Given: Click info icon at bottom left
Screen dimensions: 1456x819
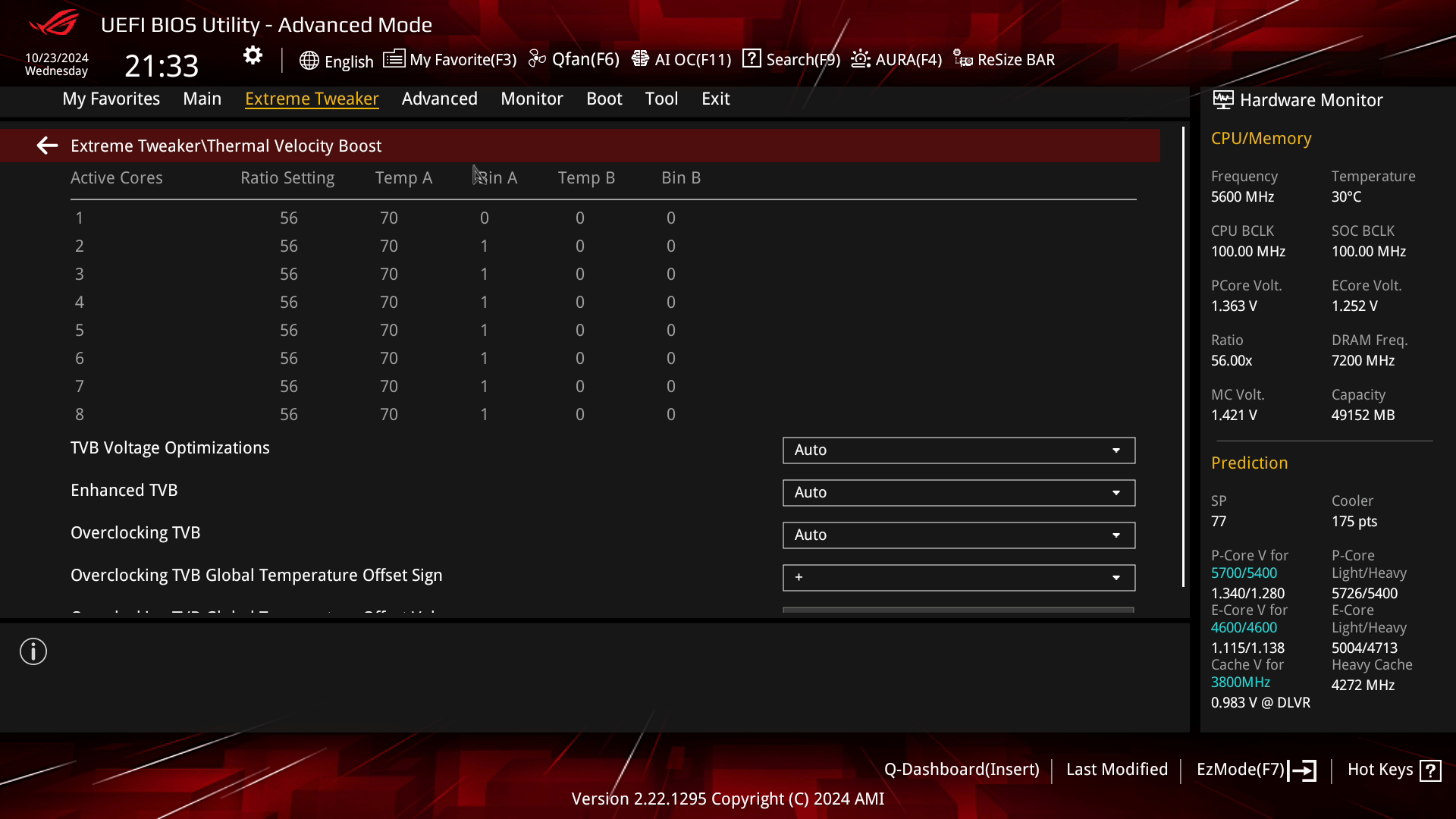Looking at the screenshot, I should (33, 651).
